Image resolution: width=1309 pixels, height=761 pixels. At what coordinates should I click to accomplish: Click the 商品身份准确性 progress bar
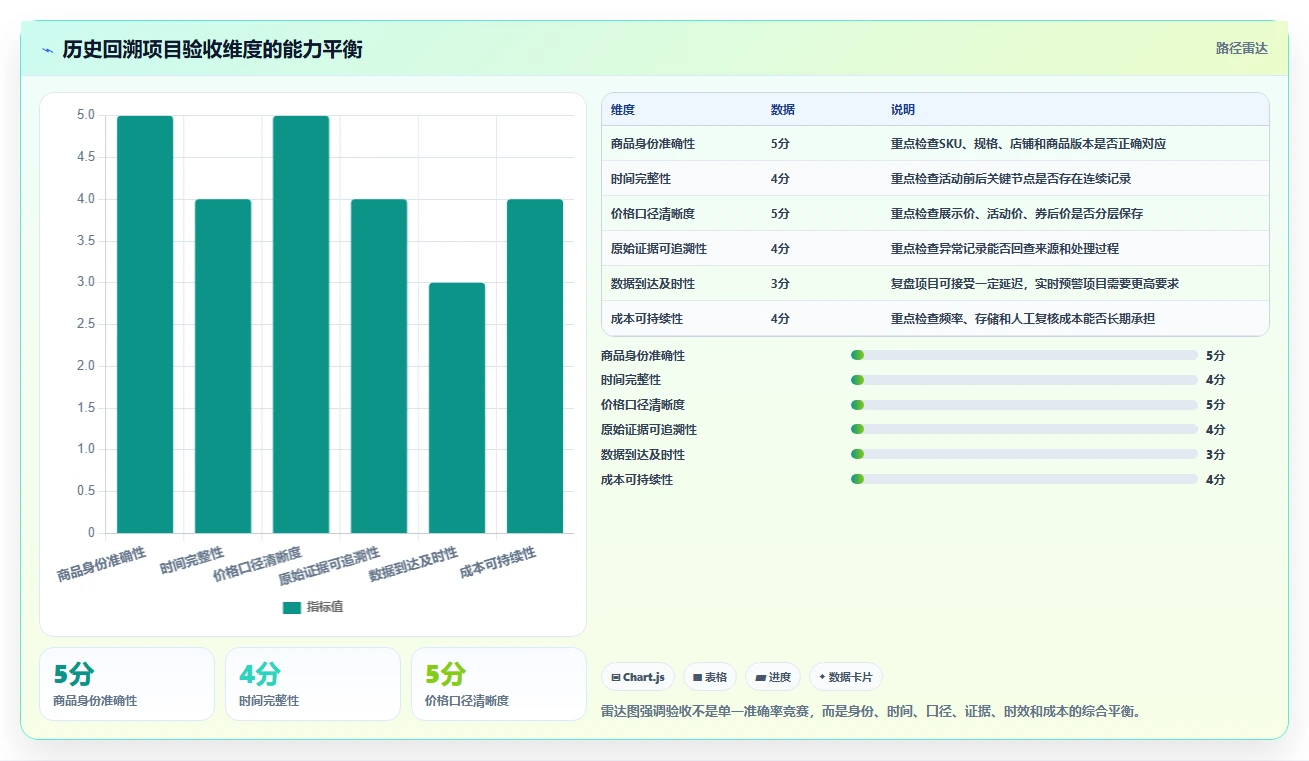point(1024,355)
